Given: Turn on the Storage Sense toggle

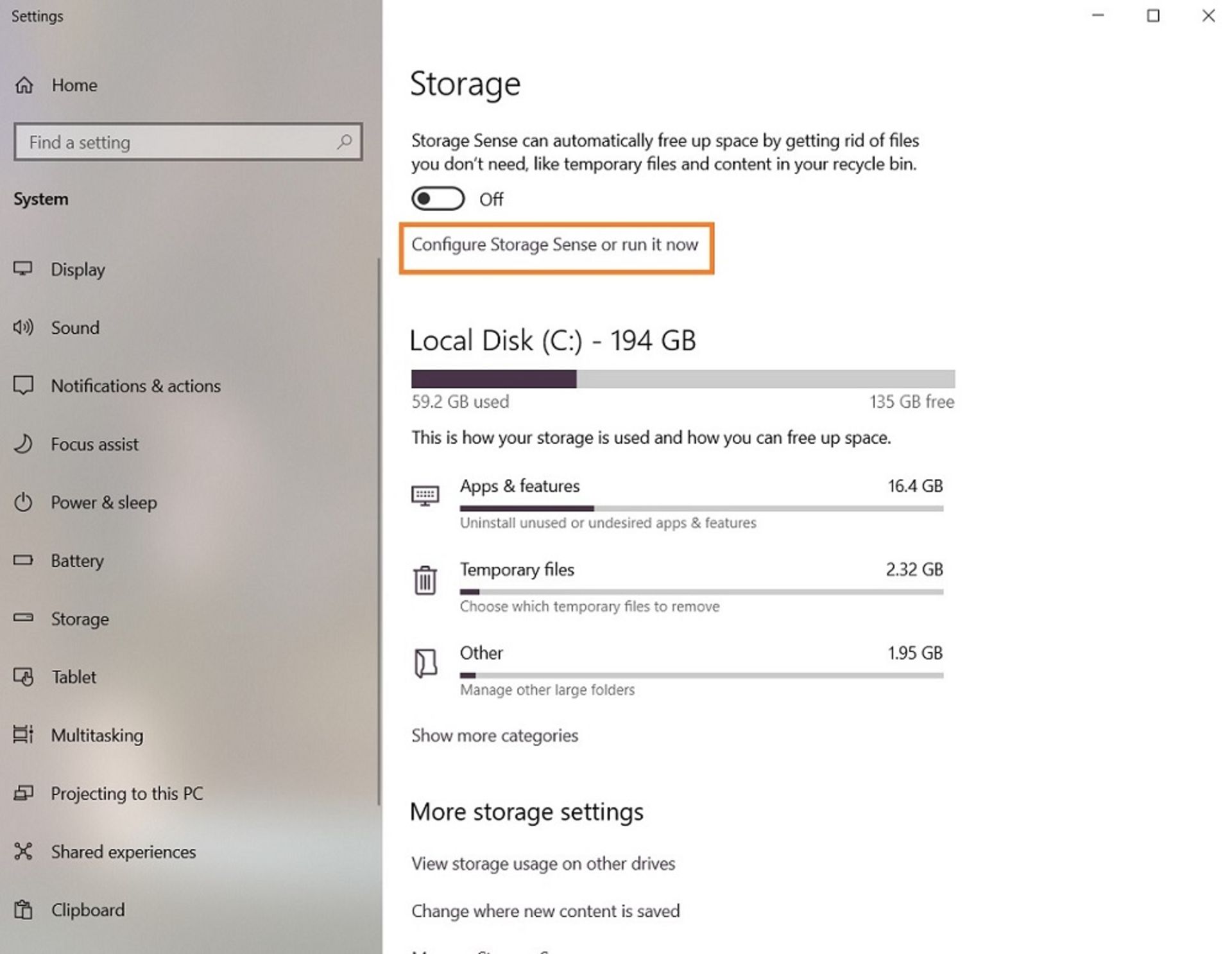Looking at the screenshot, I should [x=438, y=199].
